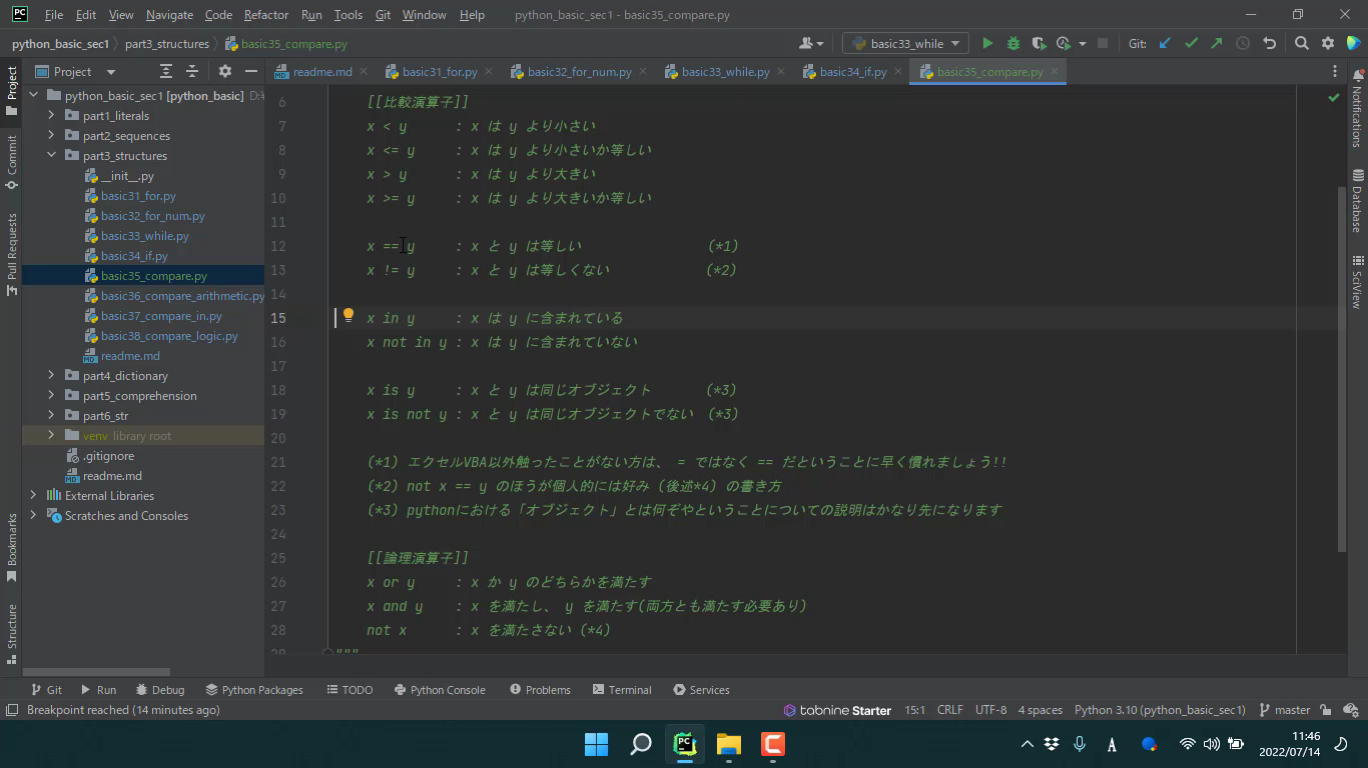Toggle the Structure tool window sidebar button
The height and width of the screenshot is (768, 1368).
click(x=12, y=632)
